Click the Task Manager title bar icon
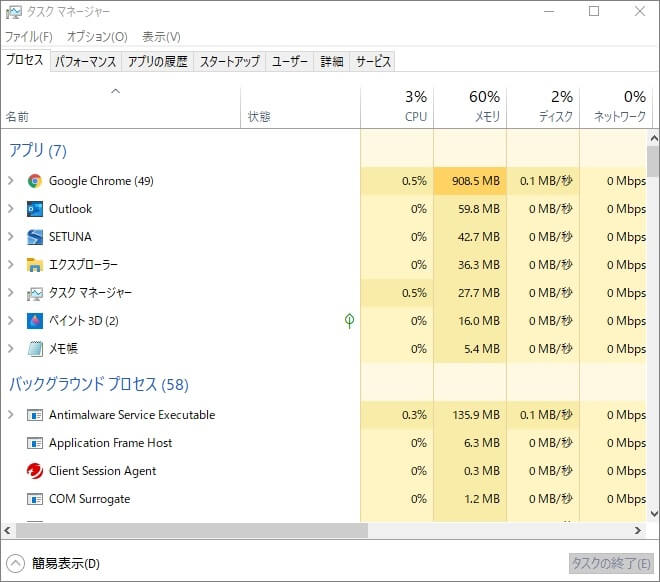 click(13, 12)
